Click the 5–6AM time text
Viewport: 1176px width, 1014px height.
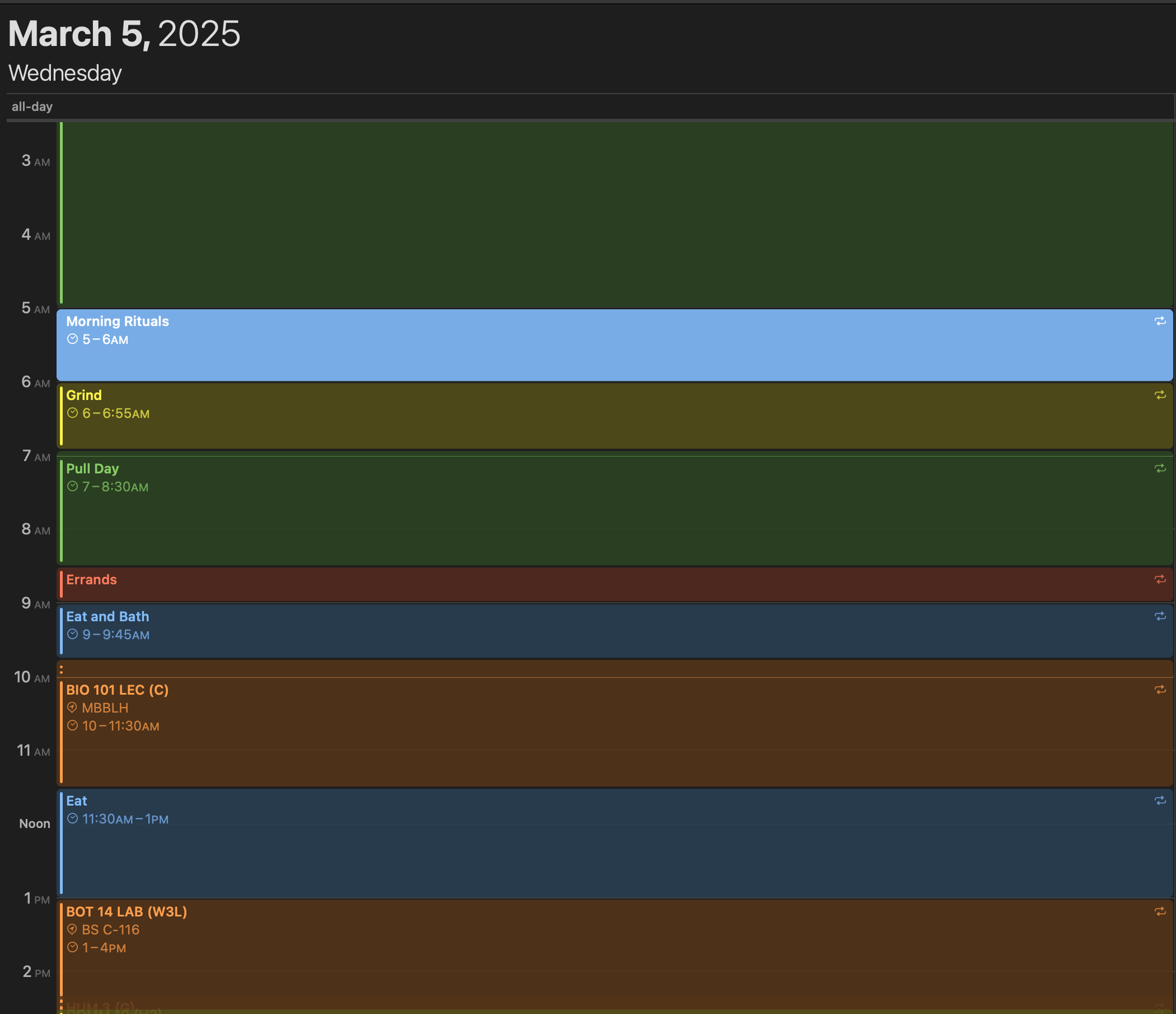coord(105,340)
